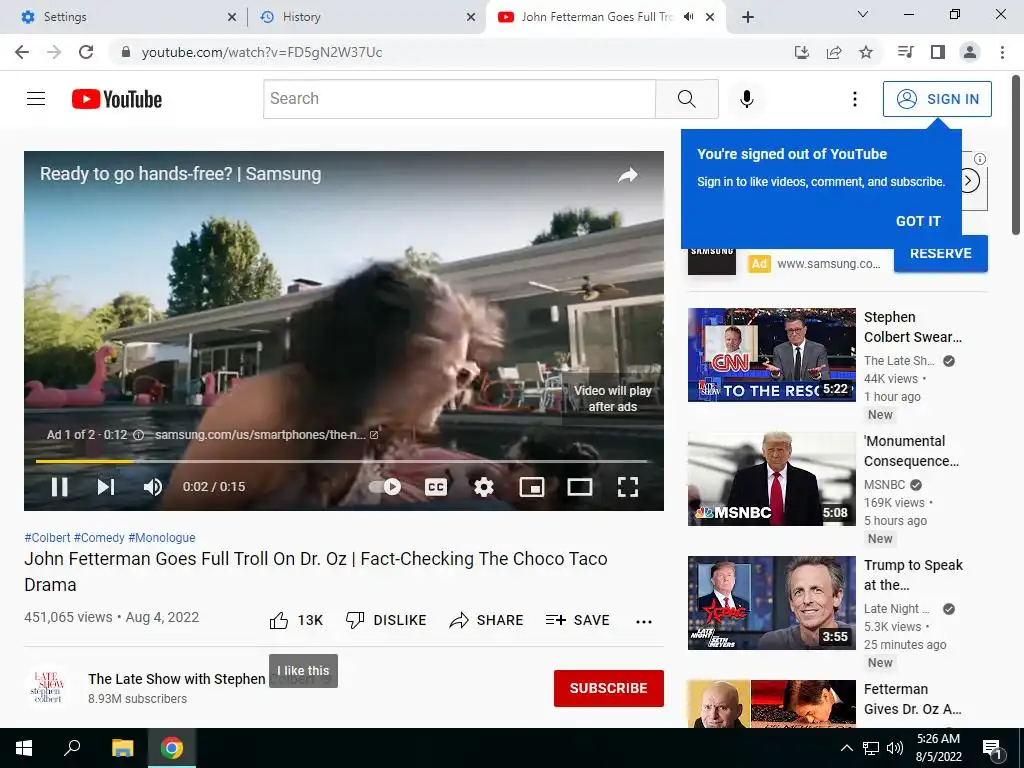The image size is (1024, 768).
Task: Share this page icon in address bar
Action: click(x=834, y=52)
